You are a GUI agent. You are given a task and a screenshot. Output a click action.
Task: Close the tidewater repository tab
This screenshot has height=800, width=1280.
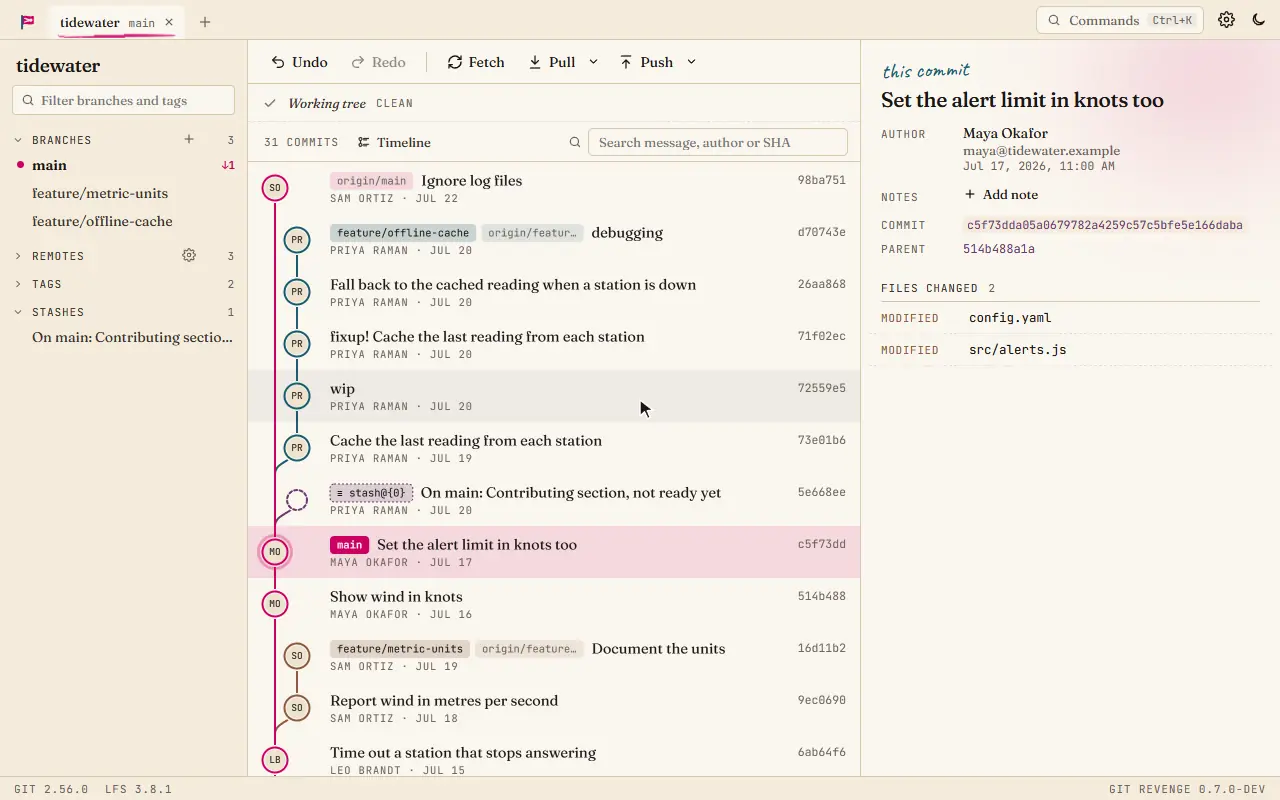click(169, 22)
